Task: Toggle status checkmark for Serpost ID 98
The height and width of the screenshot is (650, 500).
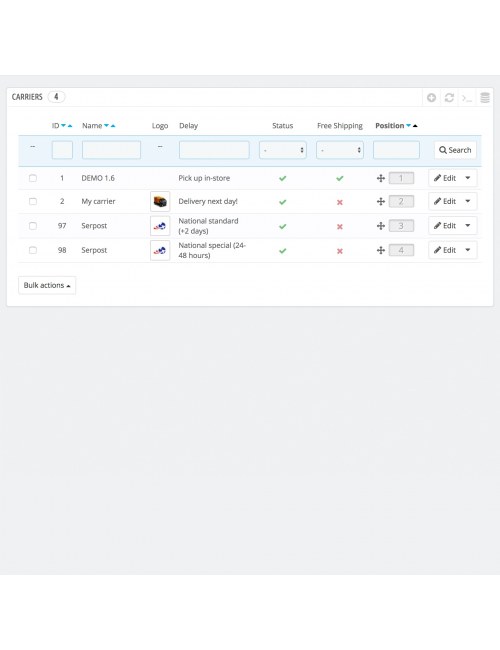Action: click(283, 251)
